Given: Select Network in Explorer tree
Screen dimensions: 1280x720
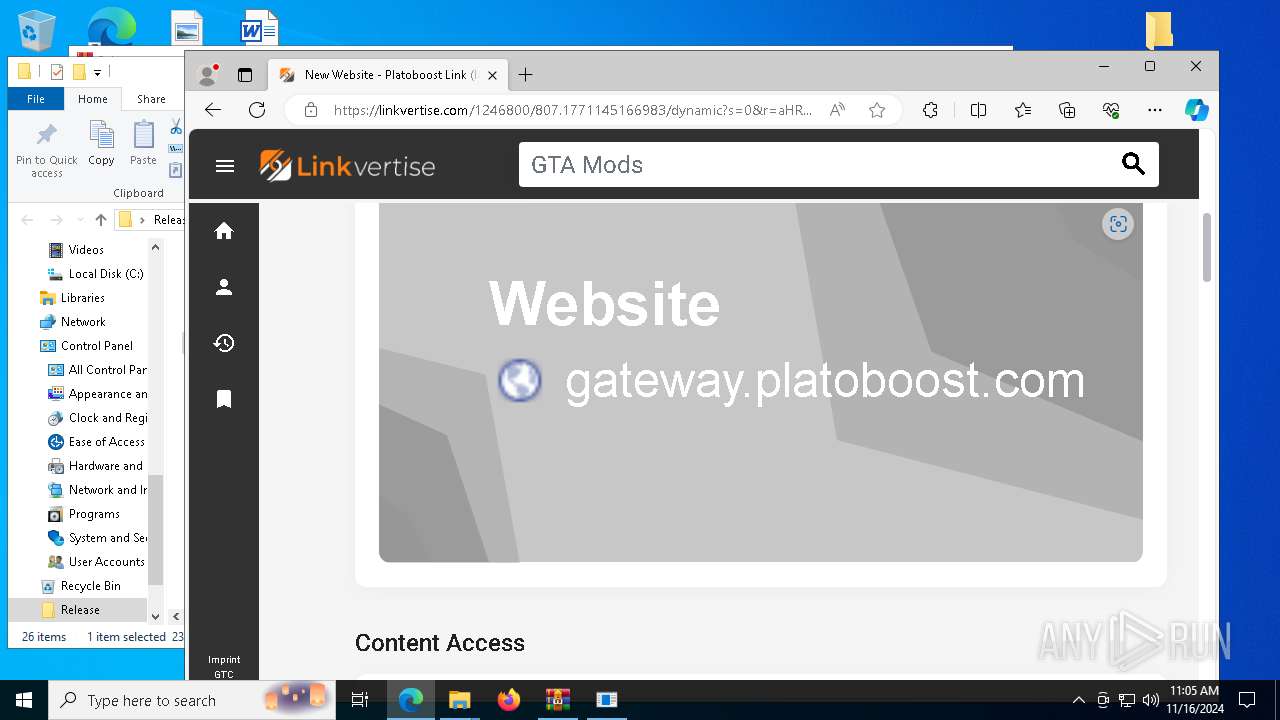Looking at the screenshot, I should point(83,322).
